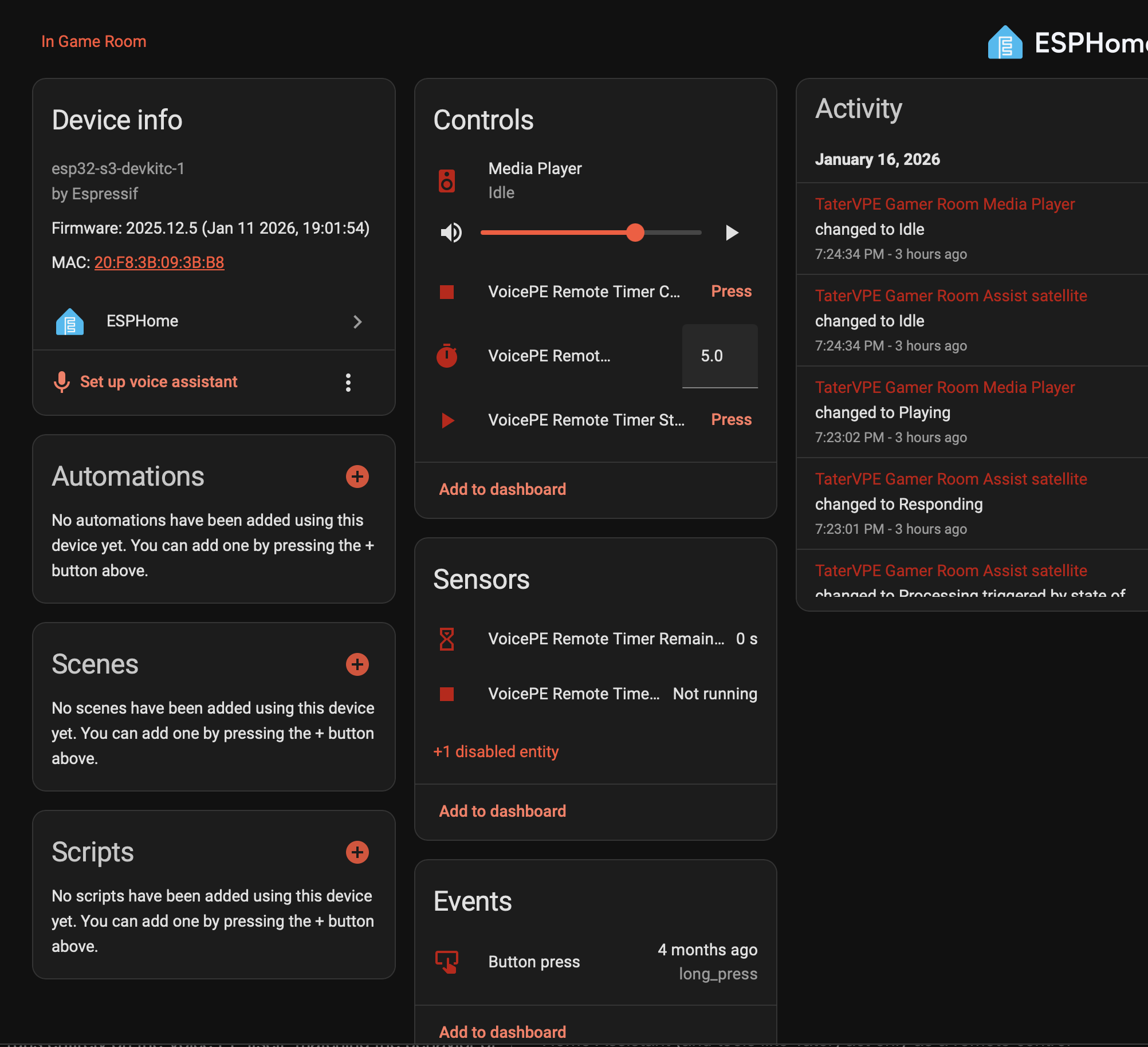Add a new scene with plus icon
Image resolution: width=1148 pixels, height=1047 pixels.
tap(357, 664)
